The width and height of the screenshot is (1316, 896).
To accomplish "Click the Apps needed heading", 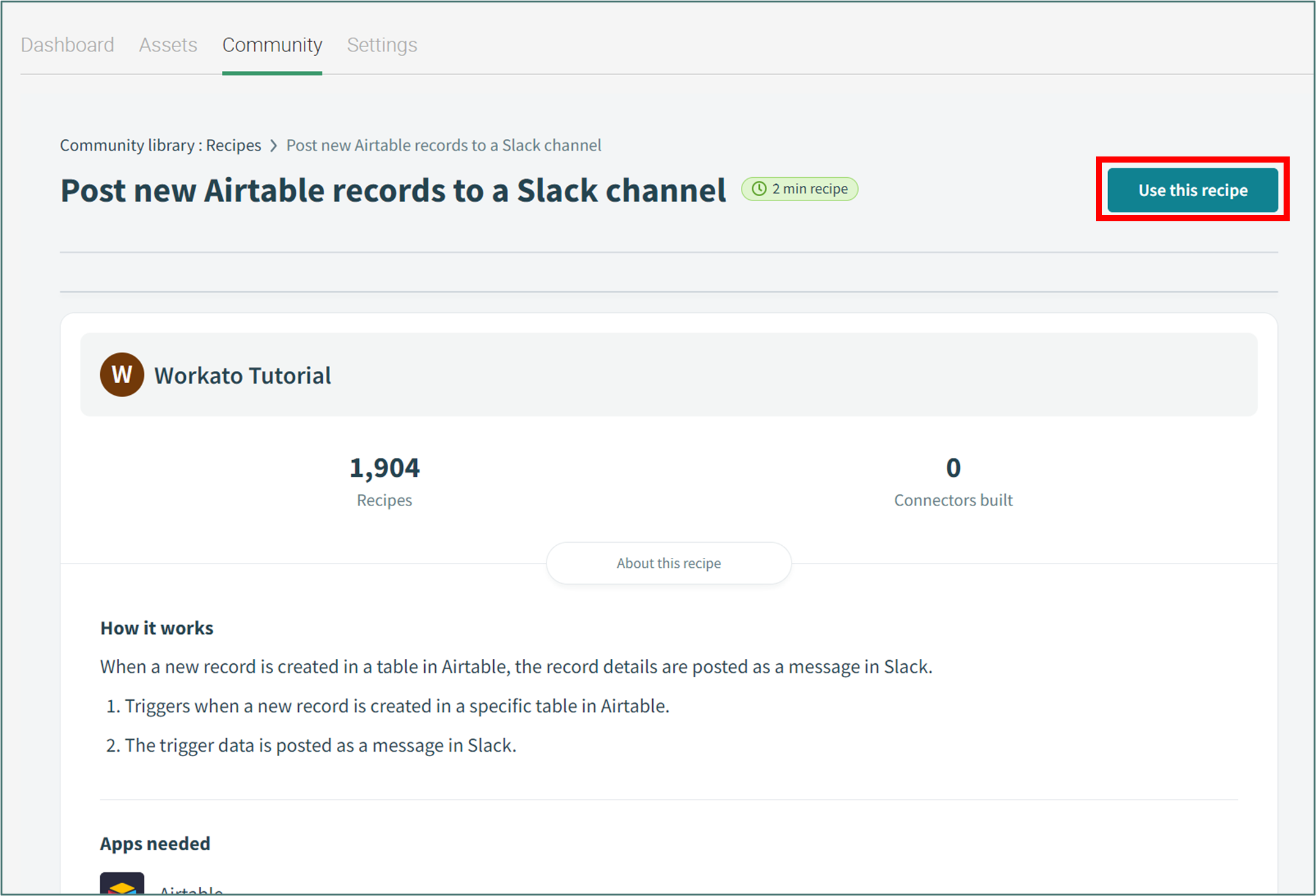I will click(x=155, y=843).
